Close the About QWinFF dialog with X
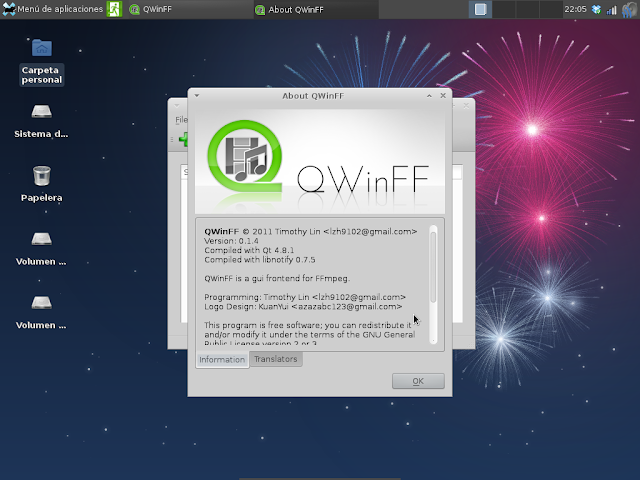The height and width of the screenshot is (480, 640). [x=443, y=96]
